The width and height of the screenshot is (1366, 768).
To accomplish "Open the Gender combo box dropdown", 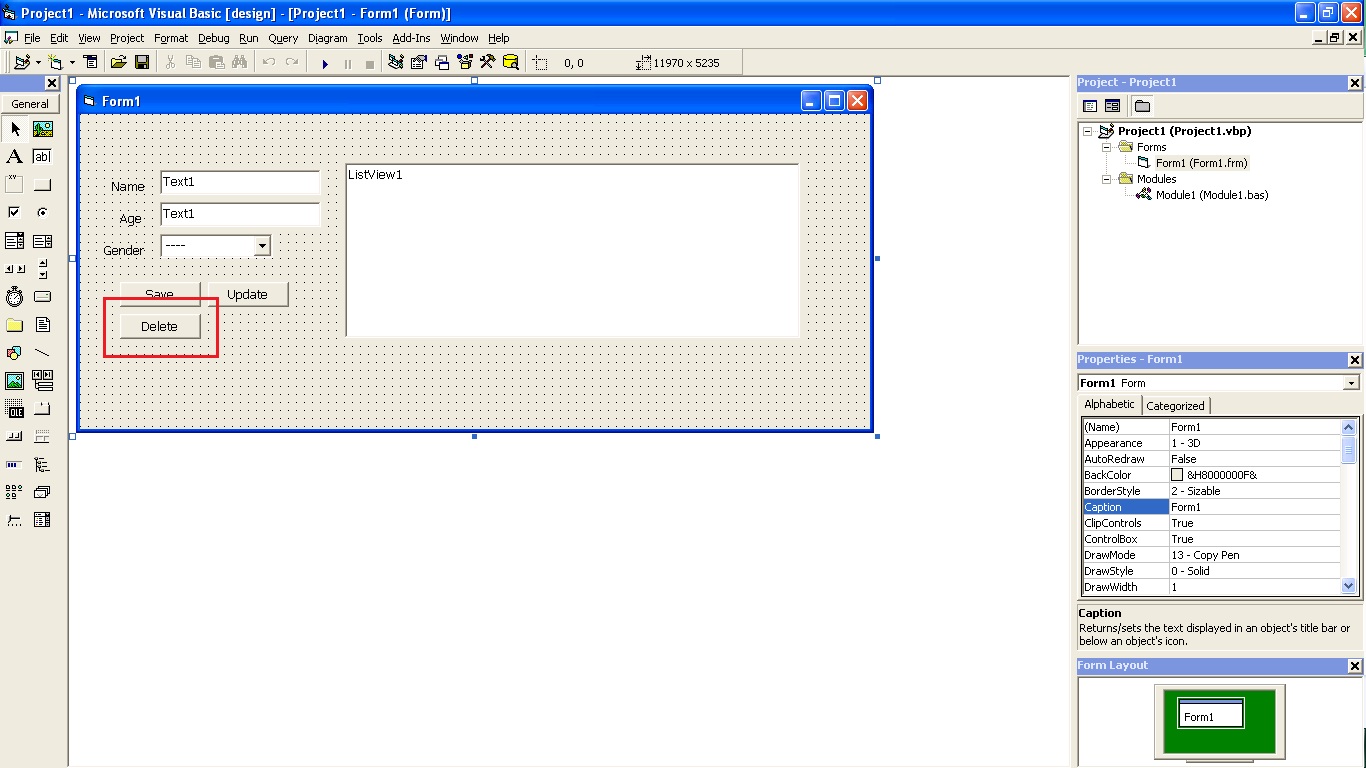I will click(263, 245).
